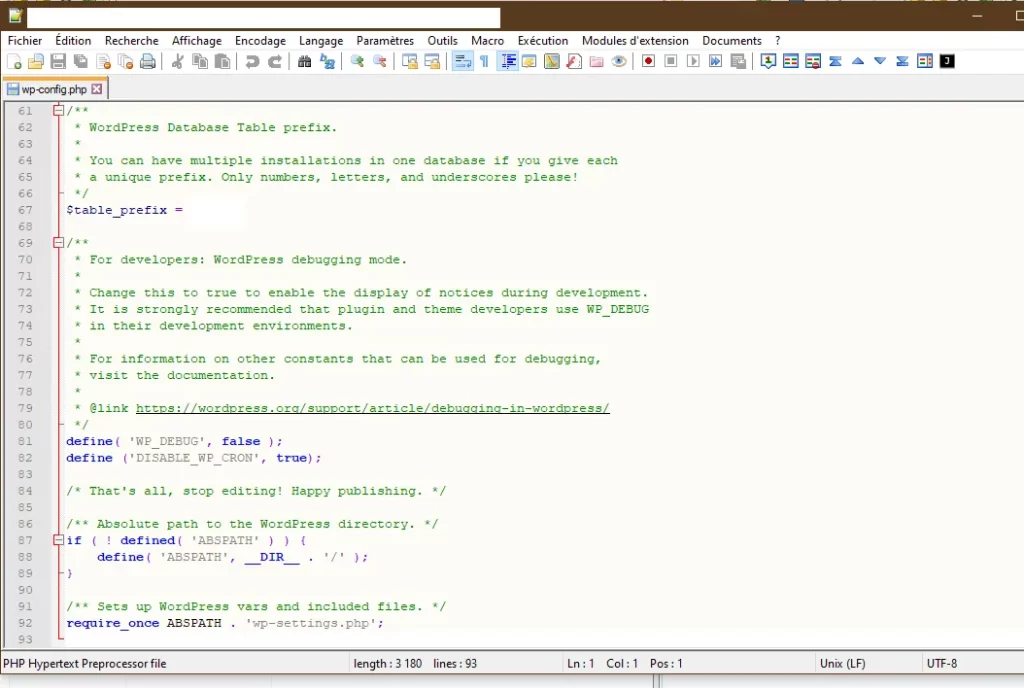
Task: Close the current document via toolbar icon
Action: click(103, 61)
